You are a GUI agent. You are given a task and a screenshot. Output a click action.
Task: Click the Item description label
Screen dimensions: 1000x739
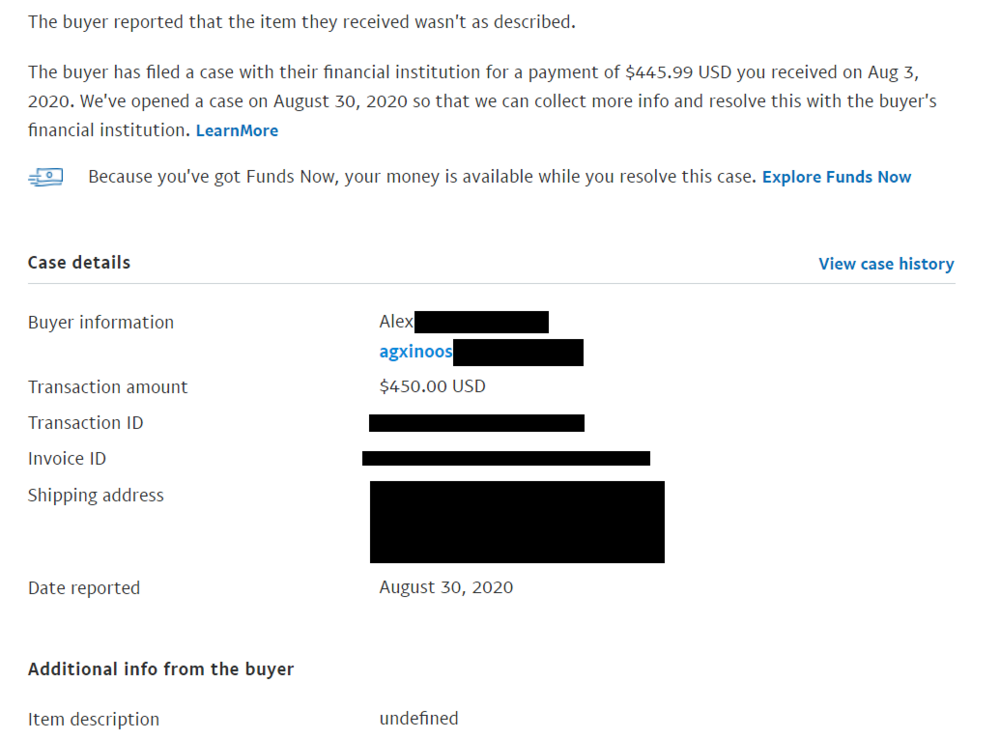94,719
